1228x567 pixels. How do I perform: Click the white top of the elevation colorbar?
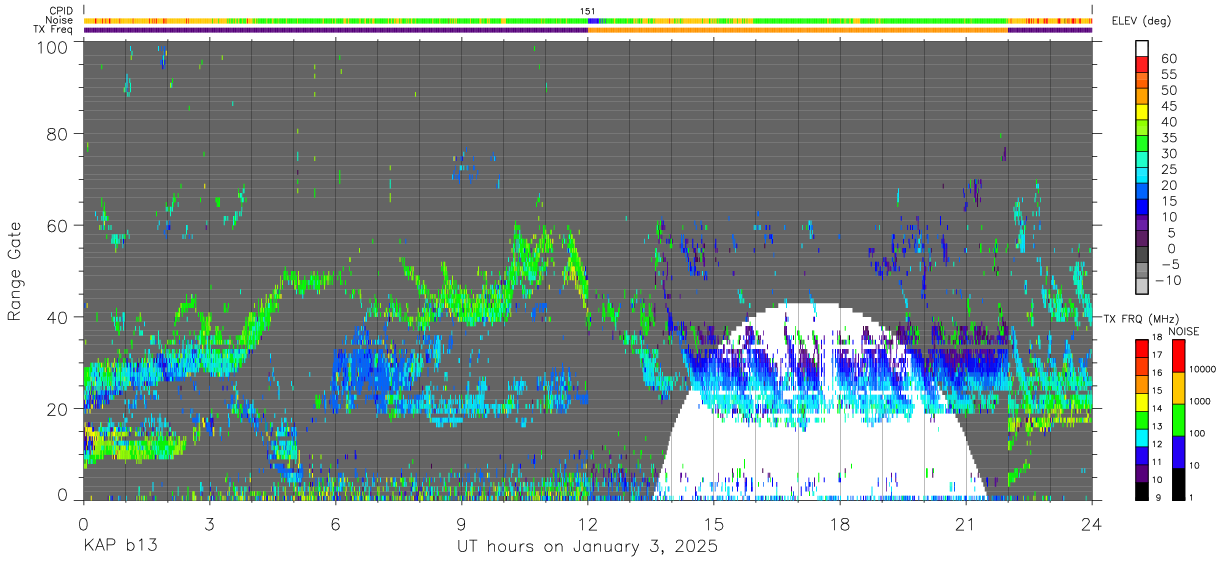1142,47
